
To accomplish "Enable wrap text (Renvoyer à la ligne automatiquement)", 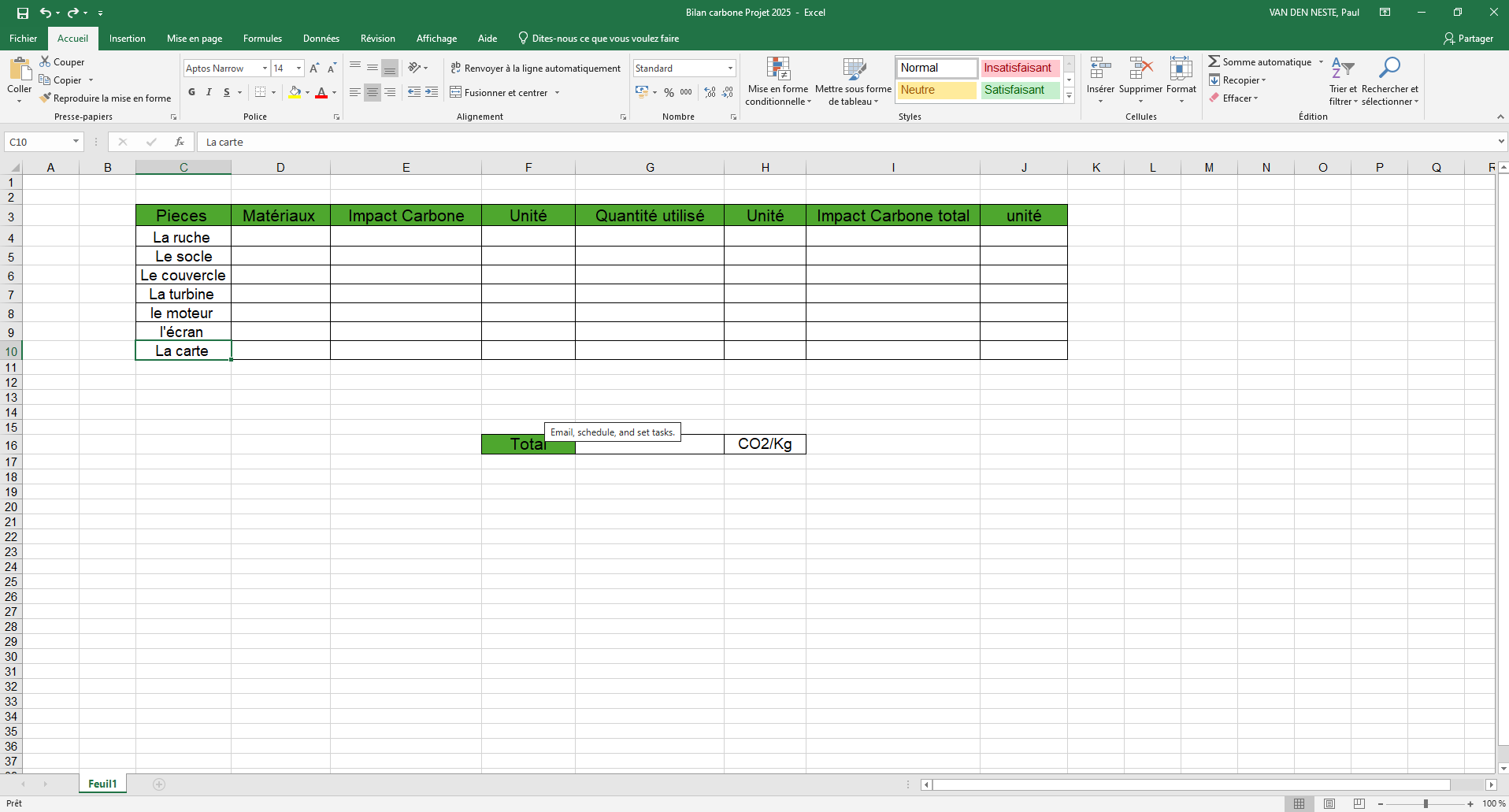I will pyautogui.click(x=536, y=69).
